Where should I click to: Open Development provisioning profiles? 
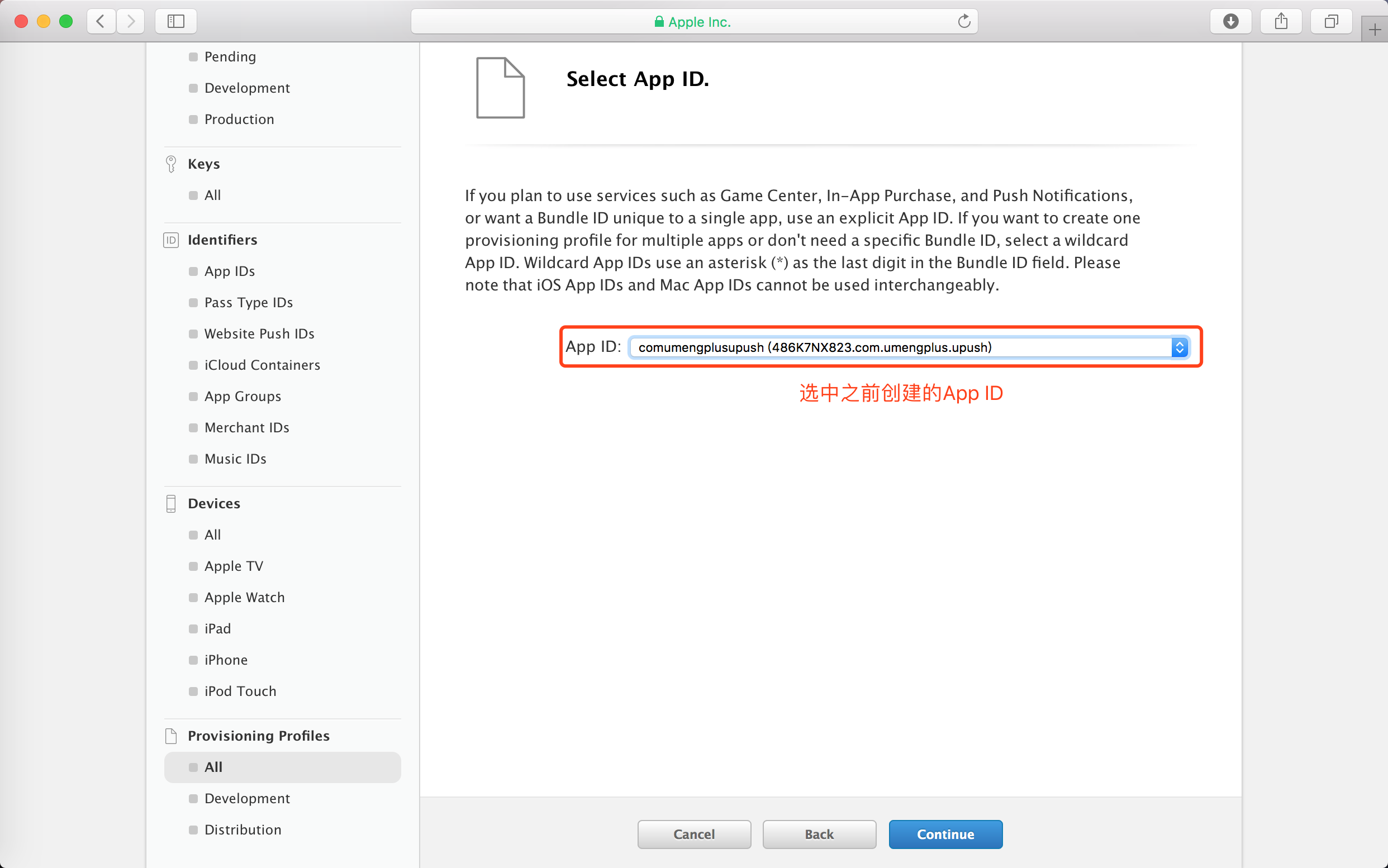247,799
